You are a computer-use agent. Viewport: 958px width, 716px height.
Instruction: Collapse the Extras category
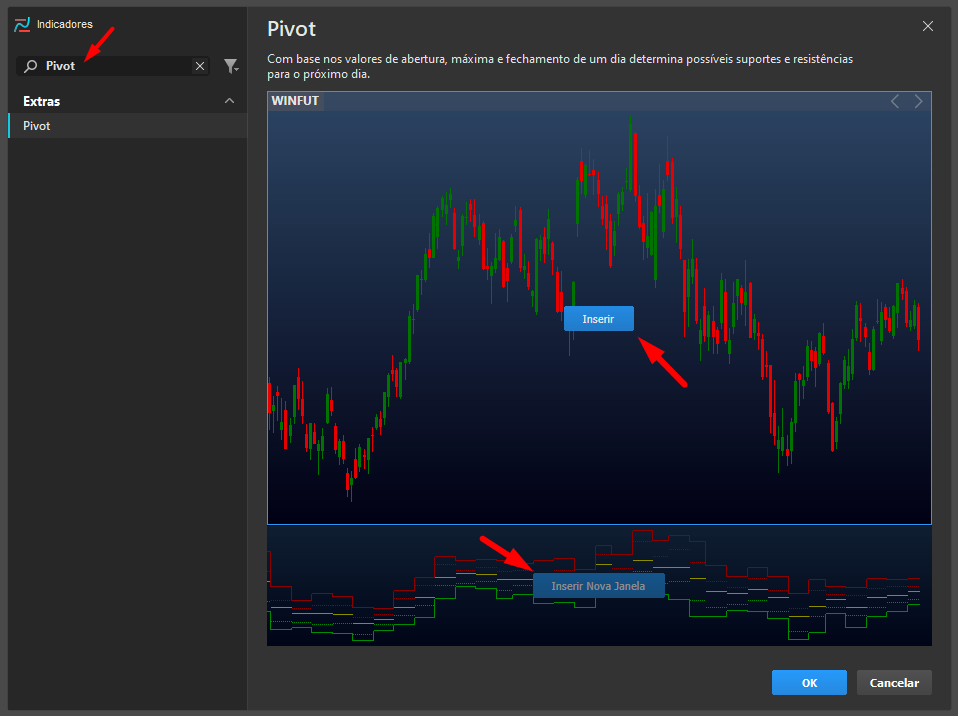[x=229, y=101]
